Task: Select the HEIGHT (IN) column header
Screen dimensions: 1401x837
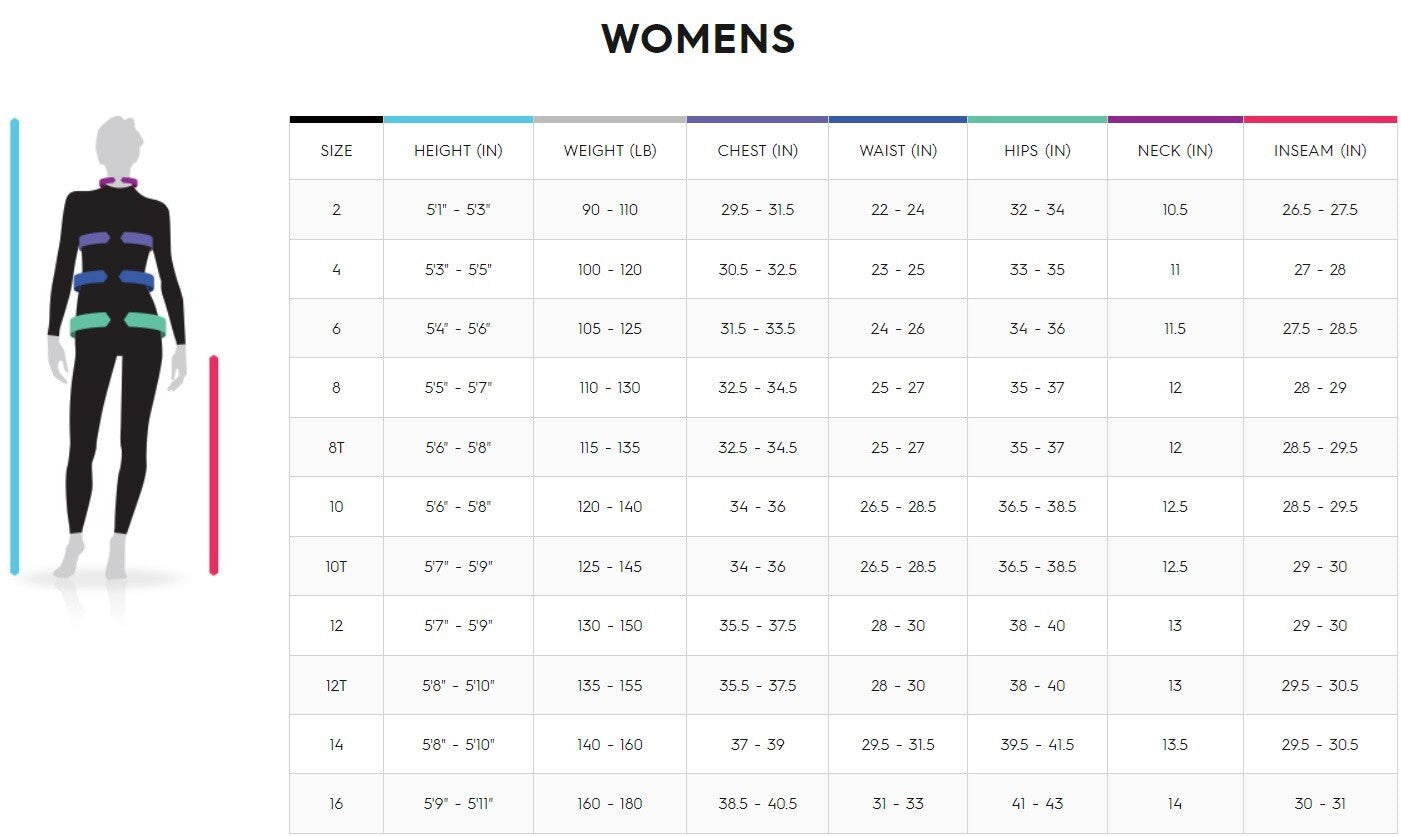Action: [x=458, y=151]
